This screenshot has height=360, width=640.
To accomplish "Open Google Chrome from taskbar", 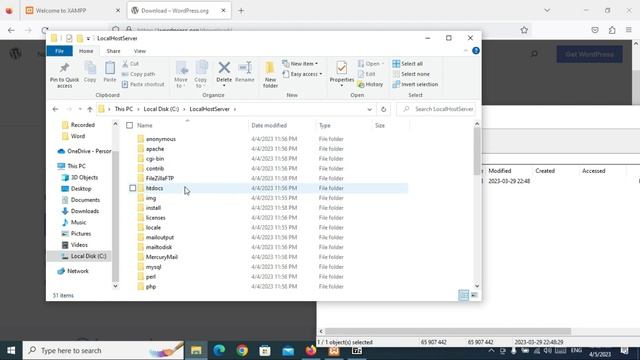I will (x=242, y=350).
